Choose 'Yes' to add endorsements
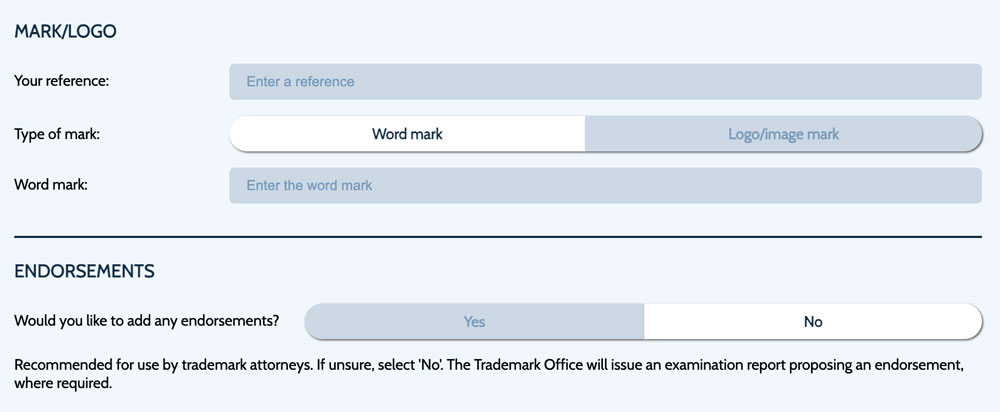The width and height of the screenshot is (1000, 412). (474, 322)
